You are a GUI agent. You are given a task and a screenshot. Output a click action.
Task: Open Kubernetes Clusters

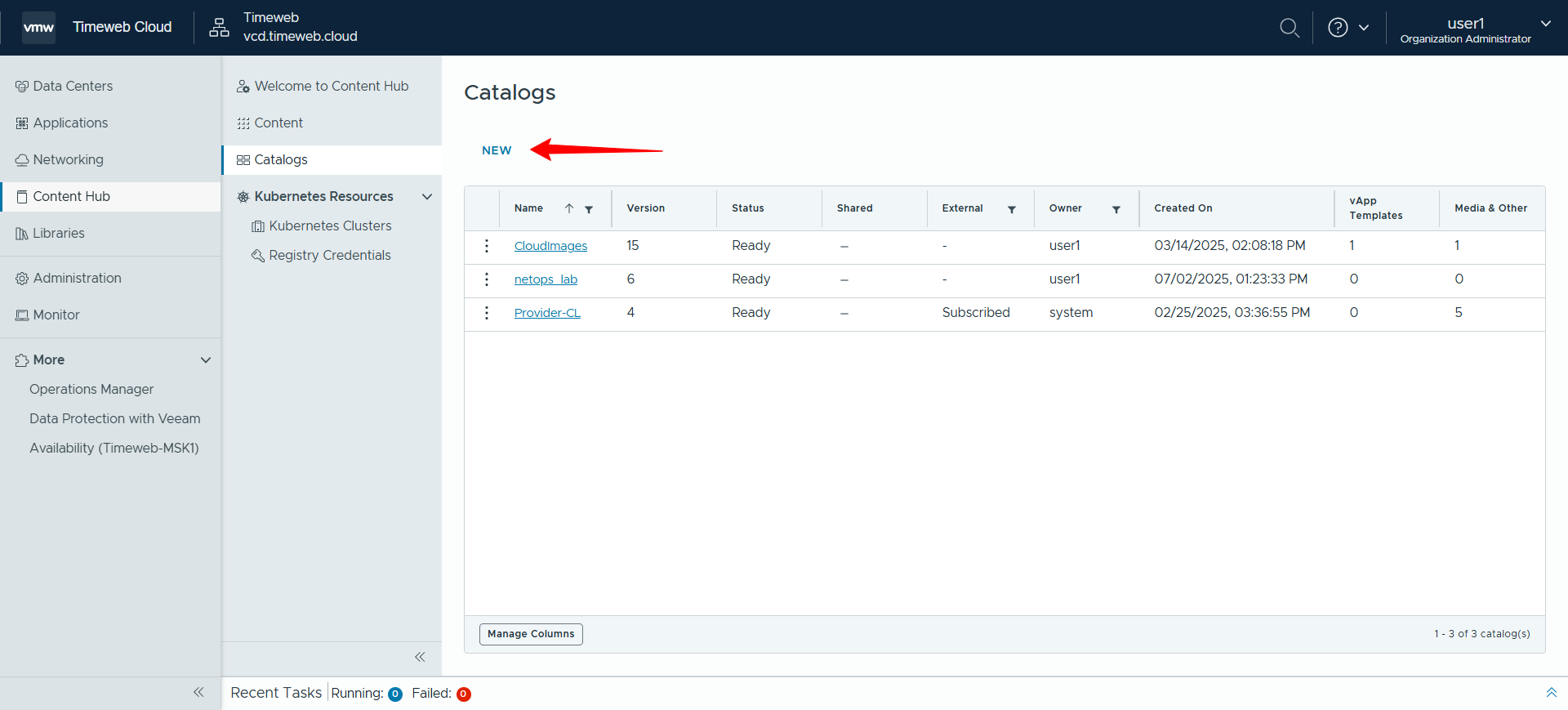330,226
